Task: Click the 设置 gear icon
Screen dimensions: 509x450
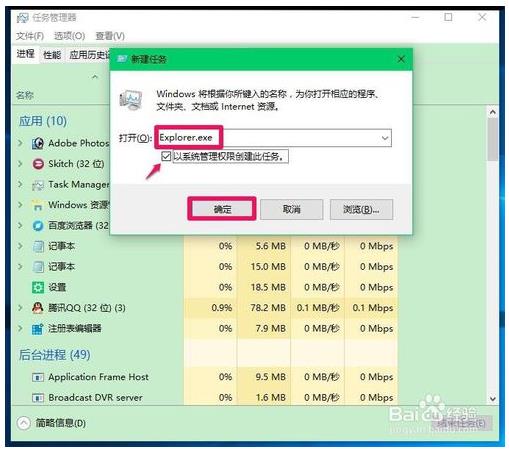Action: (x=38, y=287)
